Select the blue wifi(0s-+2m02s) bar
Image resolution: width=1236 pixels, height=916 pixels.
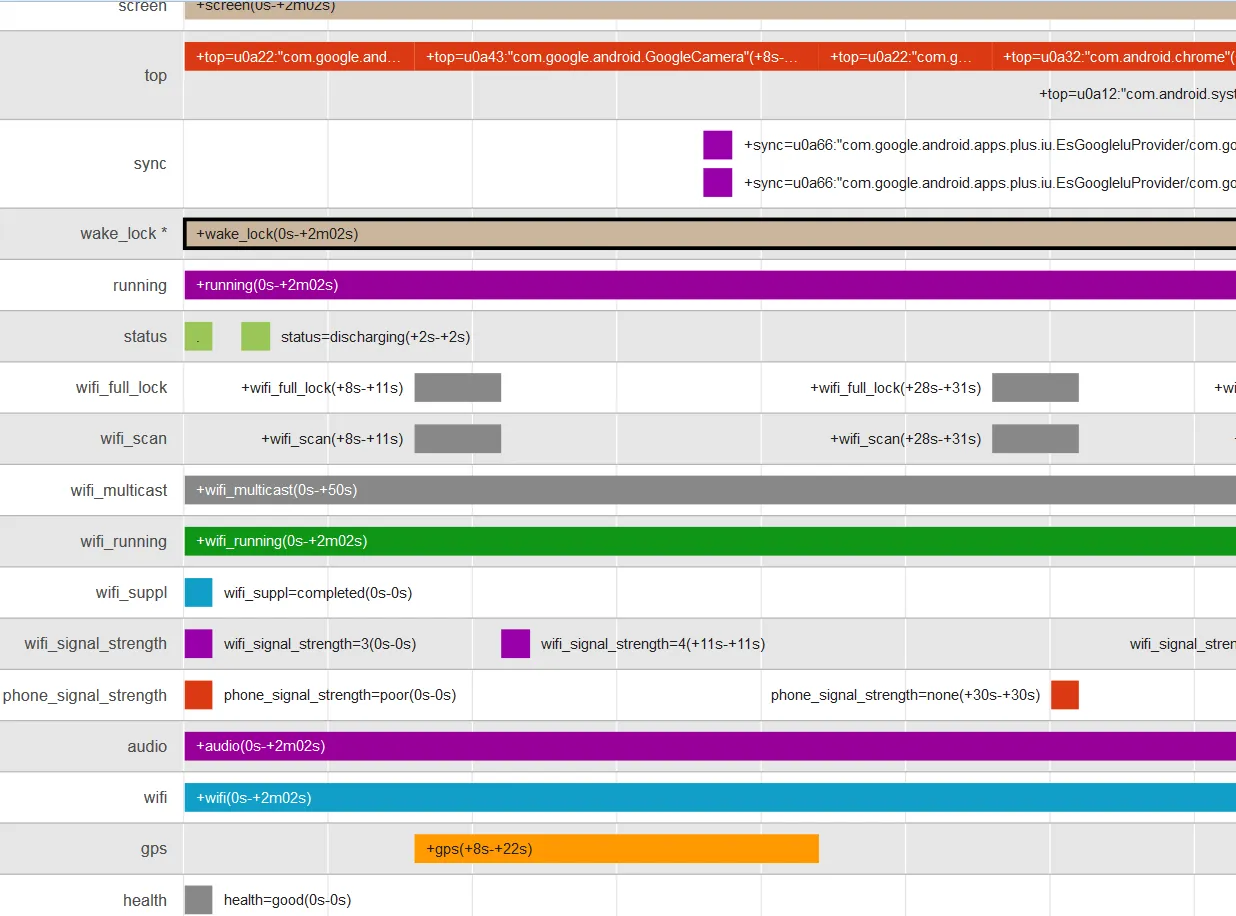click(710, 797)
